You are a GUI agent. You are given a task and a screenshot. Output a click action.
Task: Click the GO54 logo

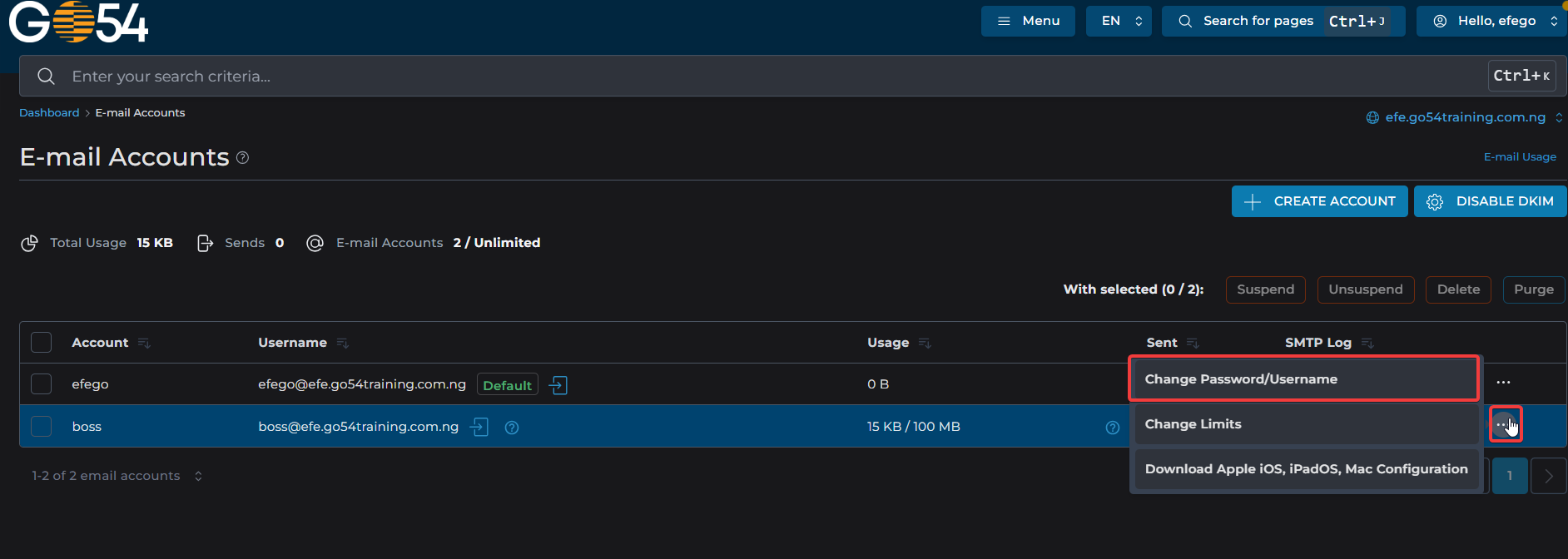tap(78, 22)
